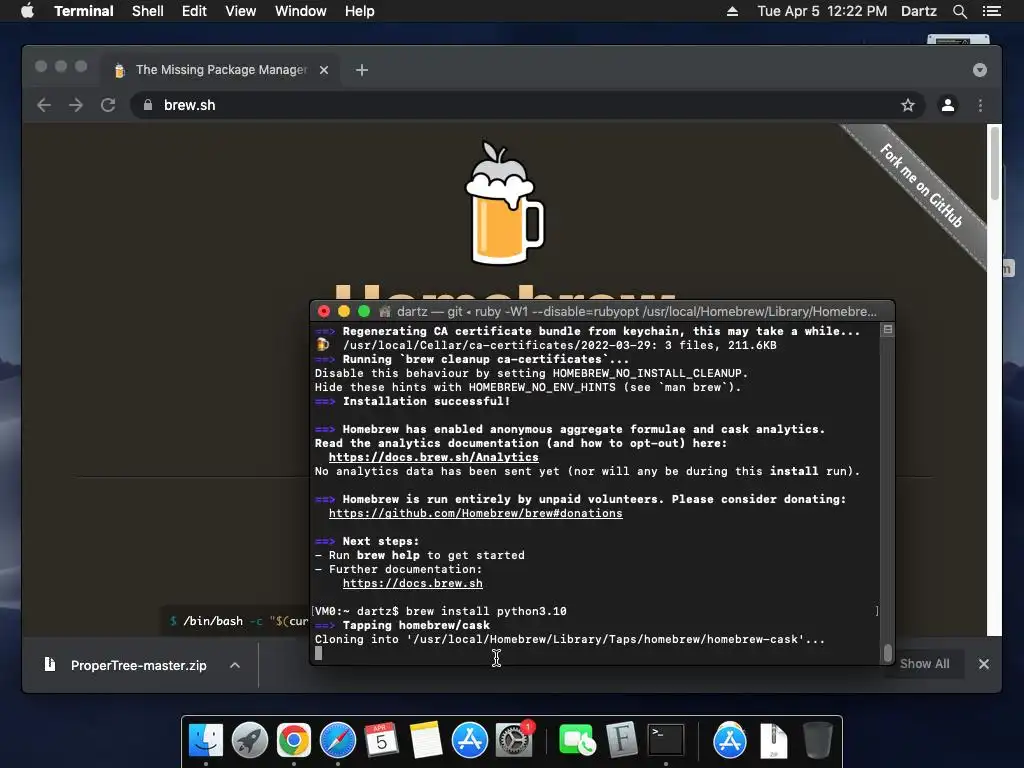1024x768 pixels.
Task: Open the zip file in the Dock
Action: pos(773,741)
